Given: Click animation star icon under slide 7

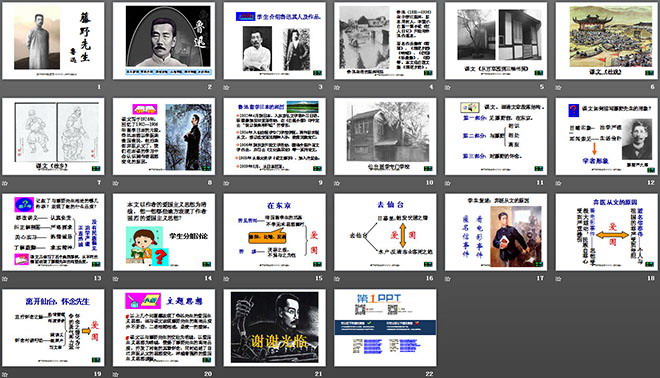Looking at the screenshot, I should click(x=5, y=183).
